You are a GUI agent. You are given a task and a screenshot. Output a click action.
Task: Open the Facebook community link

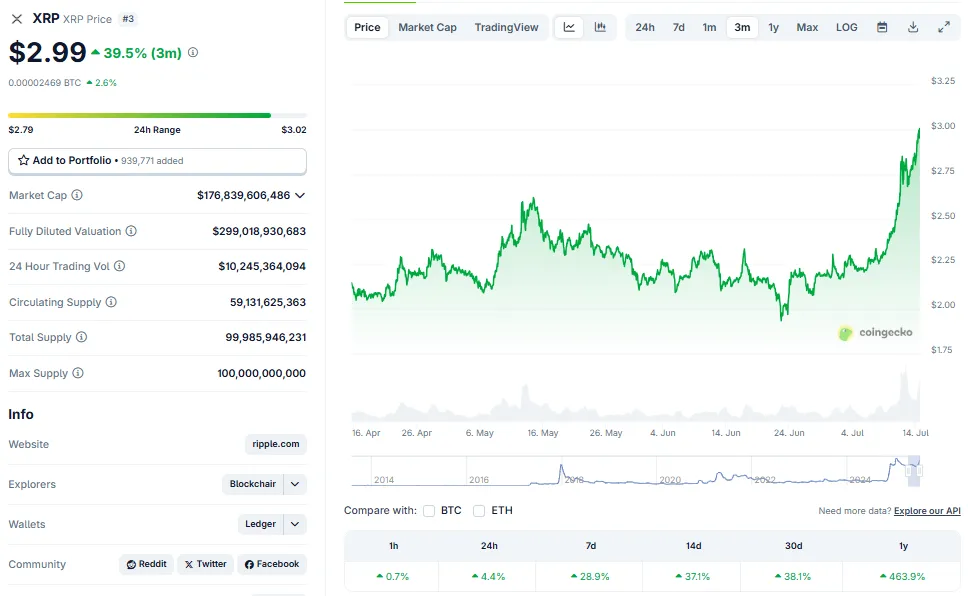point(272,564)
